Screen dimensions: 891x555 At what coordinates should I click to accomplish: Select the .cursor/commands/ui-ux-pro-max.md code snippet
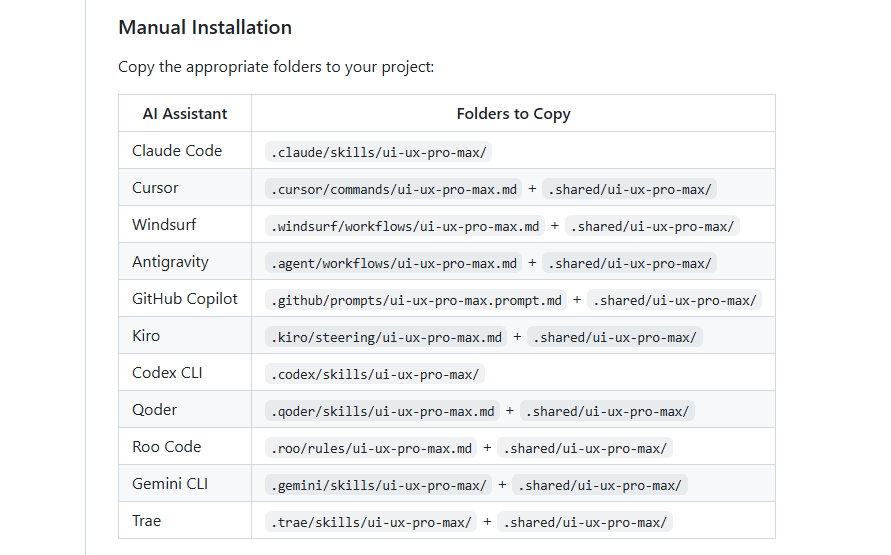pos(394,189)
